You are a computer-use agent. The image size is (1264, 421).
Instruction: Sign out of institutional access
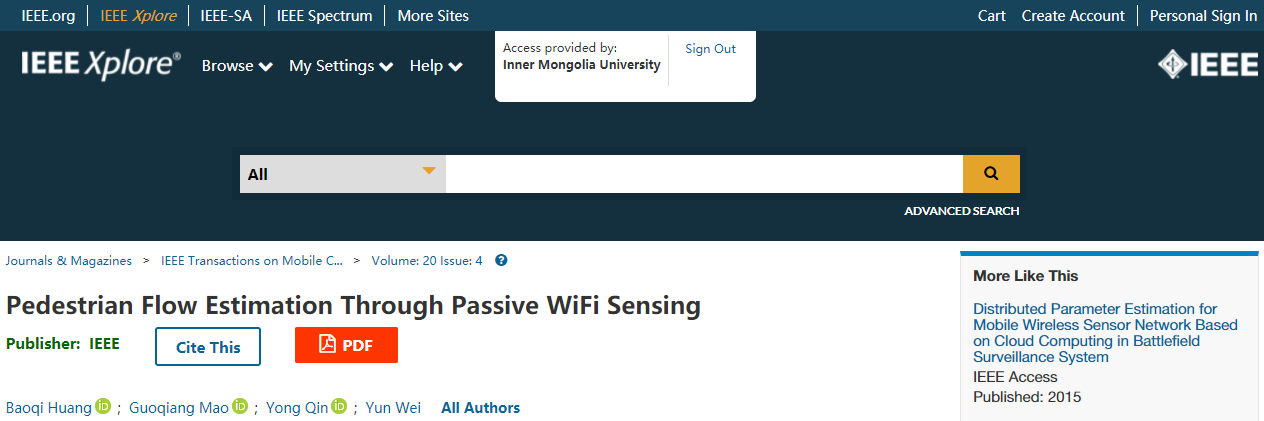coord(710,49)
